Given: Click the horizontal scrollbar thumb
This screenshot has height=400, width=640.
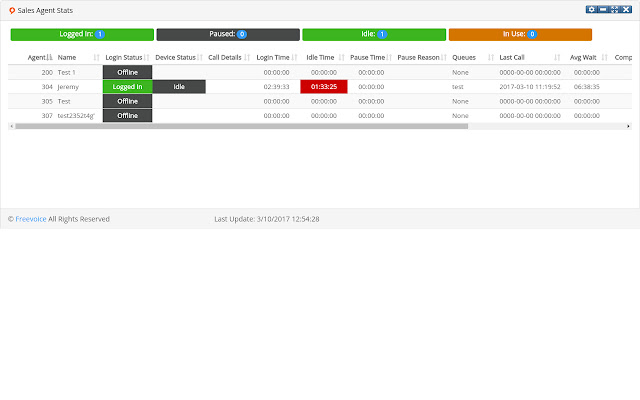Looking at the screenshot, I should point(242,127).
